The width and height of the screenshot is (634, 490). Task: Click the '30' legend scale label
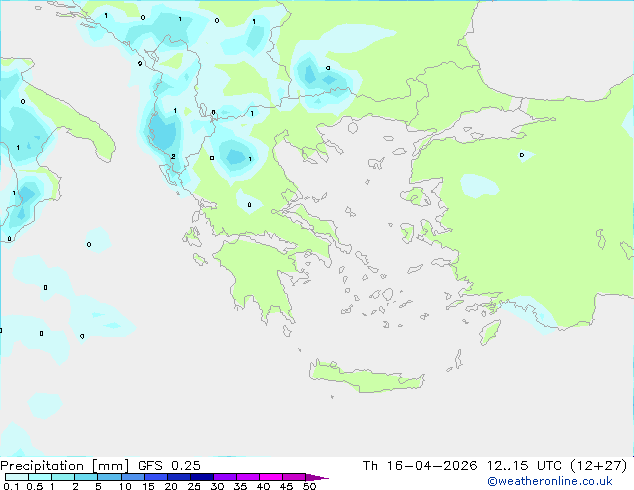tap(217, 486)
